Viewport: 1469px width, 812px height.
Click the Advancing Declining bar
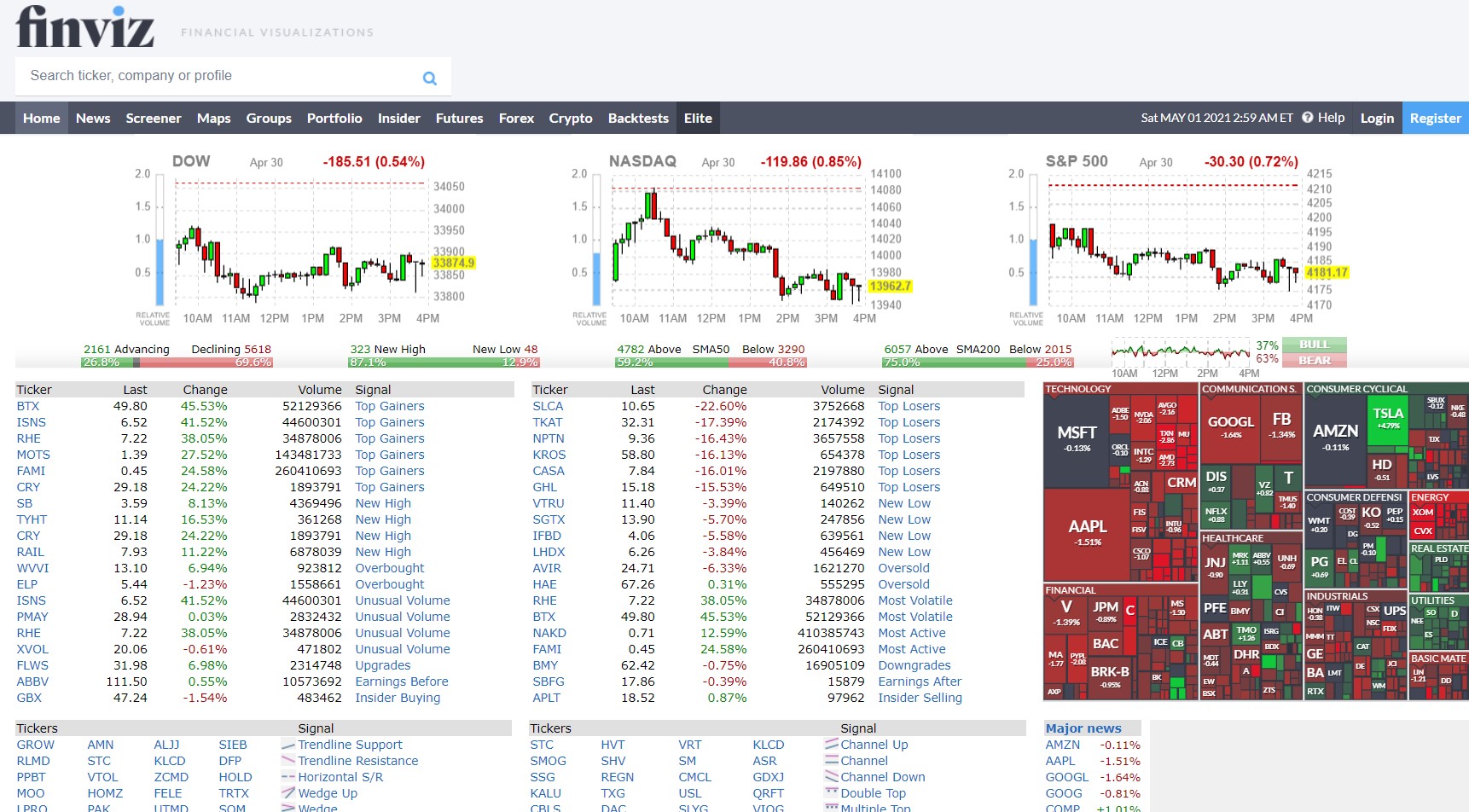tap(177, 362)
